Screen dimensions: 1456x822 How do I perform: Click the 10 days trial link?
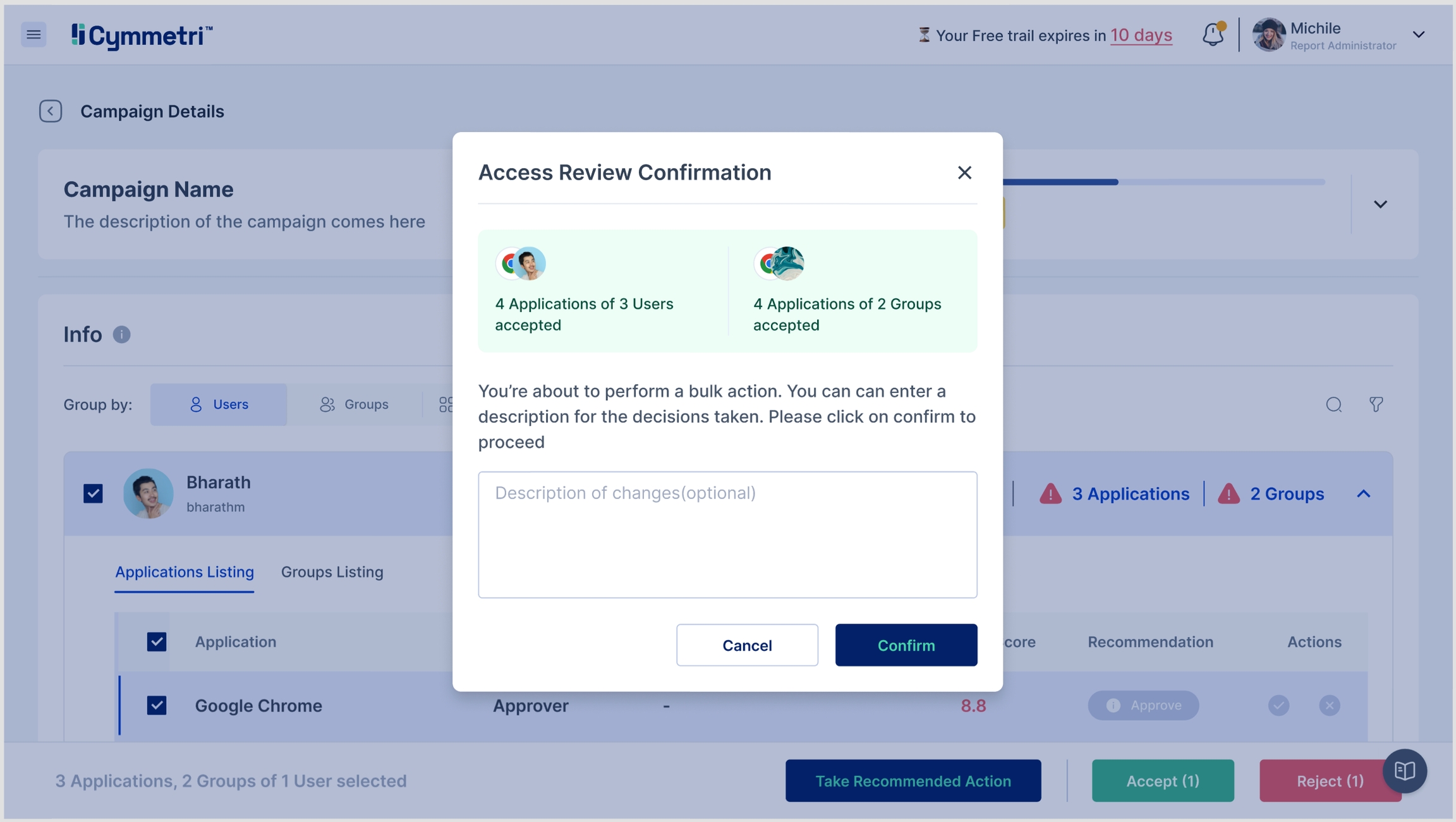1141,35
